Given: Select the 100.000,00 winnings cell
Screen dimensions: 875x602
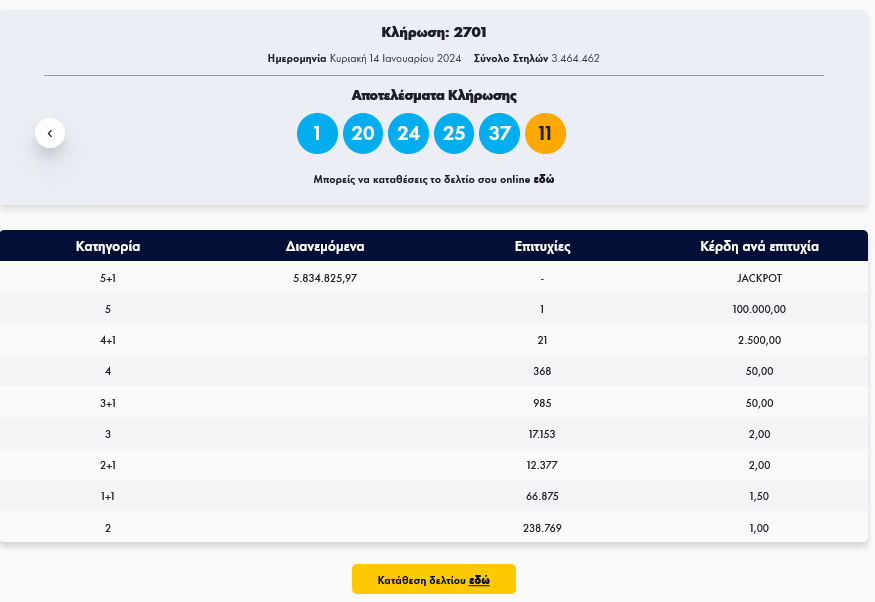Looking at the screenshot, I should coord(759,309).
